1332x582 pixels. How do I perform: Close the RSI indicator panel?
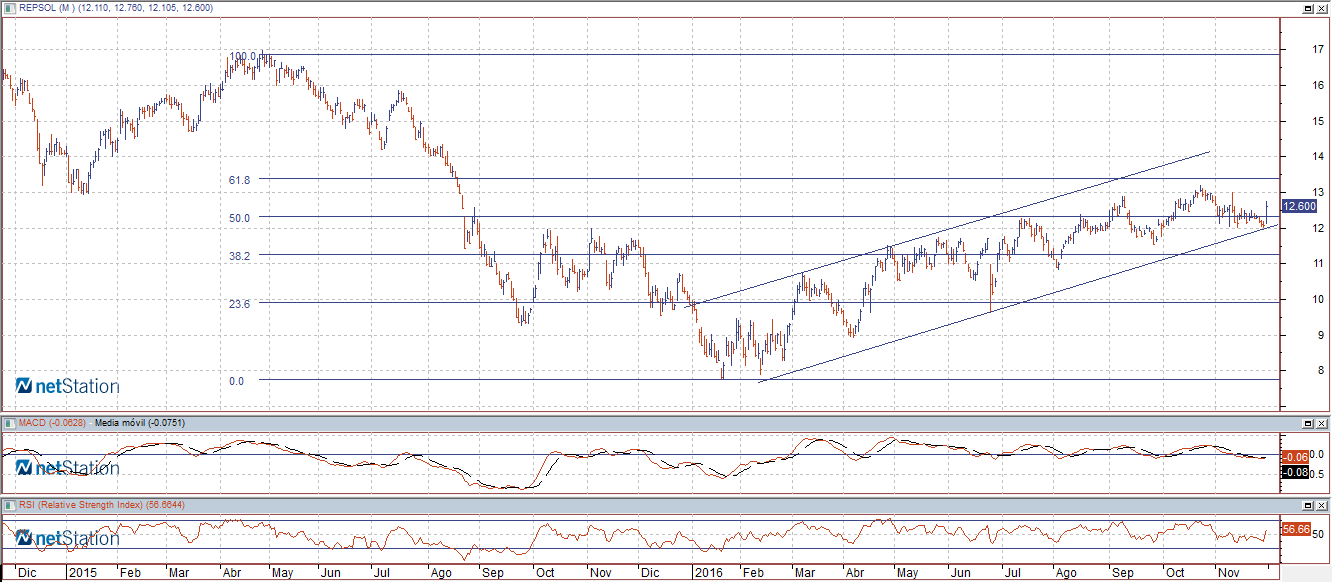[x=1322, y=505]
